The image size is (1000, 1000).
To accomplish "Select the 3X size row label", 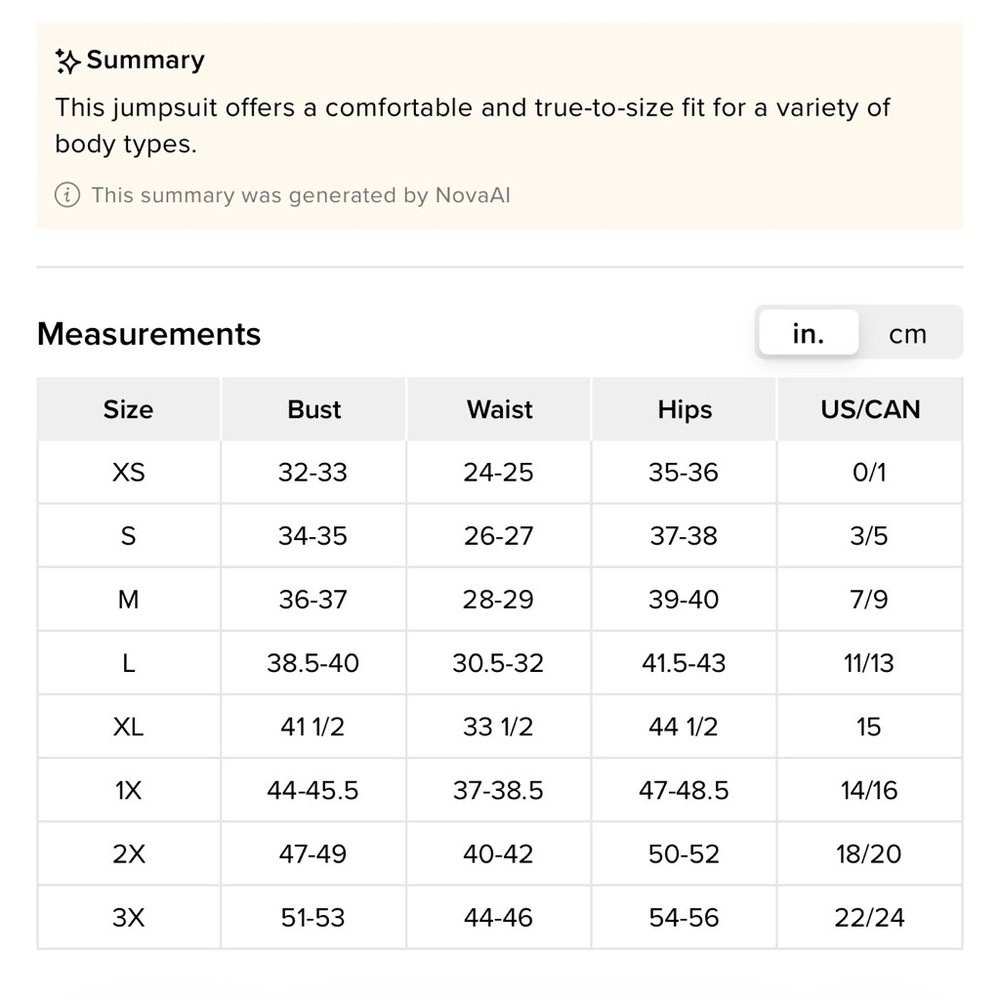I will tap(128, 917).
